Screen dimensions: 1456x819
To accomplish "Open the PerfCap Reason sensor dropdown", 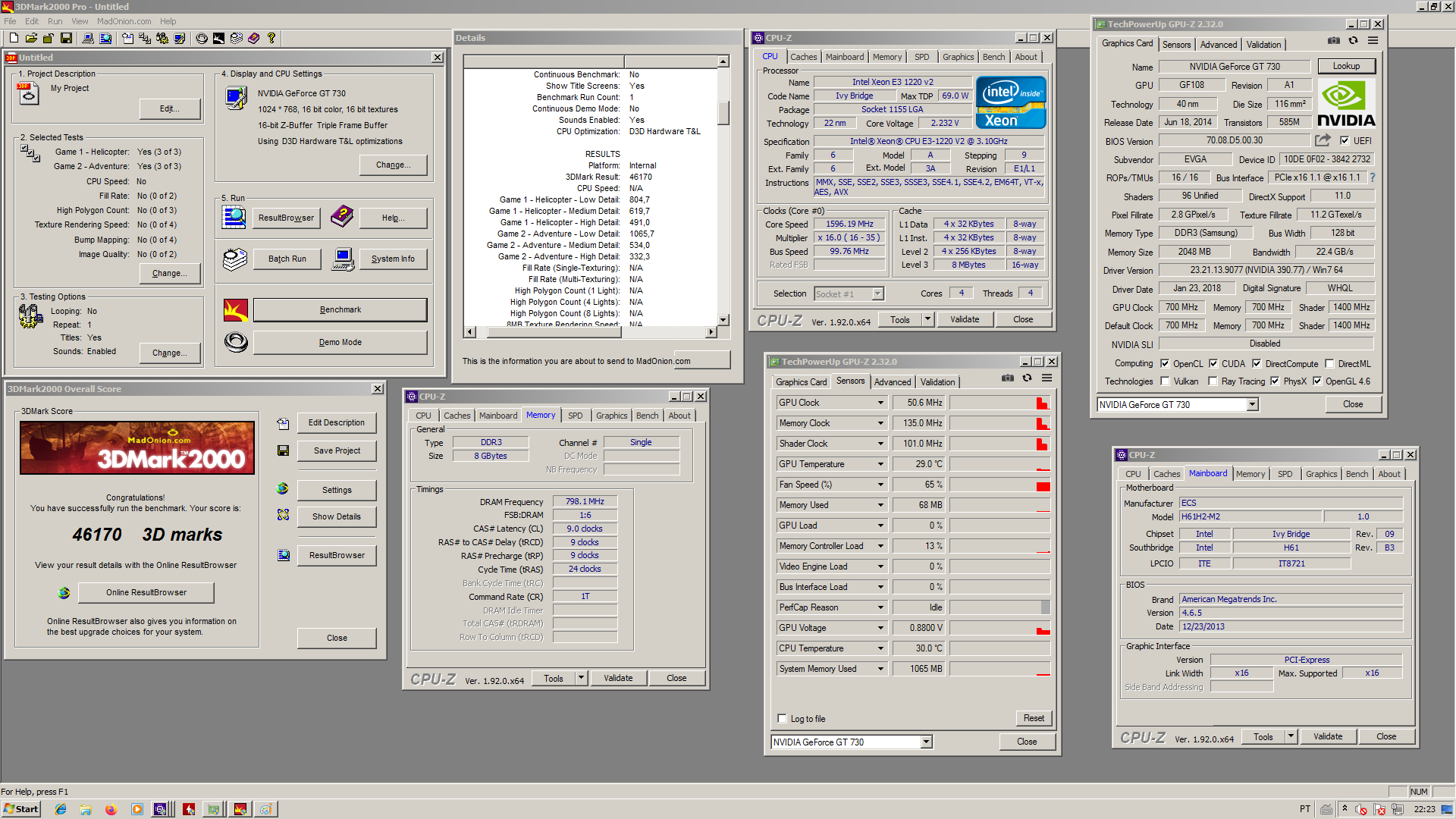I will point(880,607).
